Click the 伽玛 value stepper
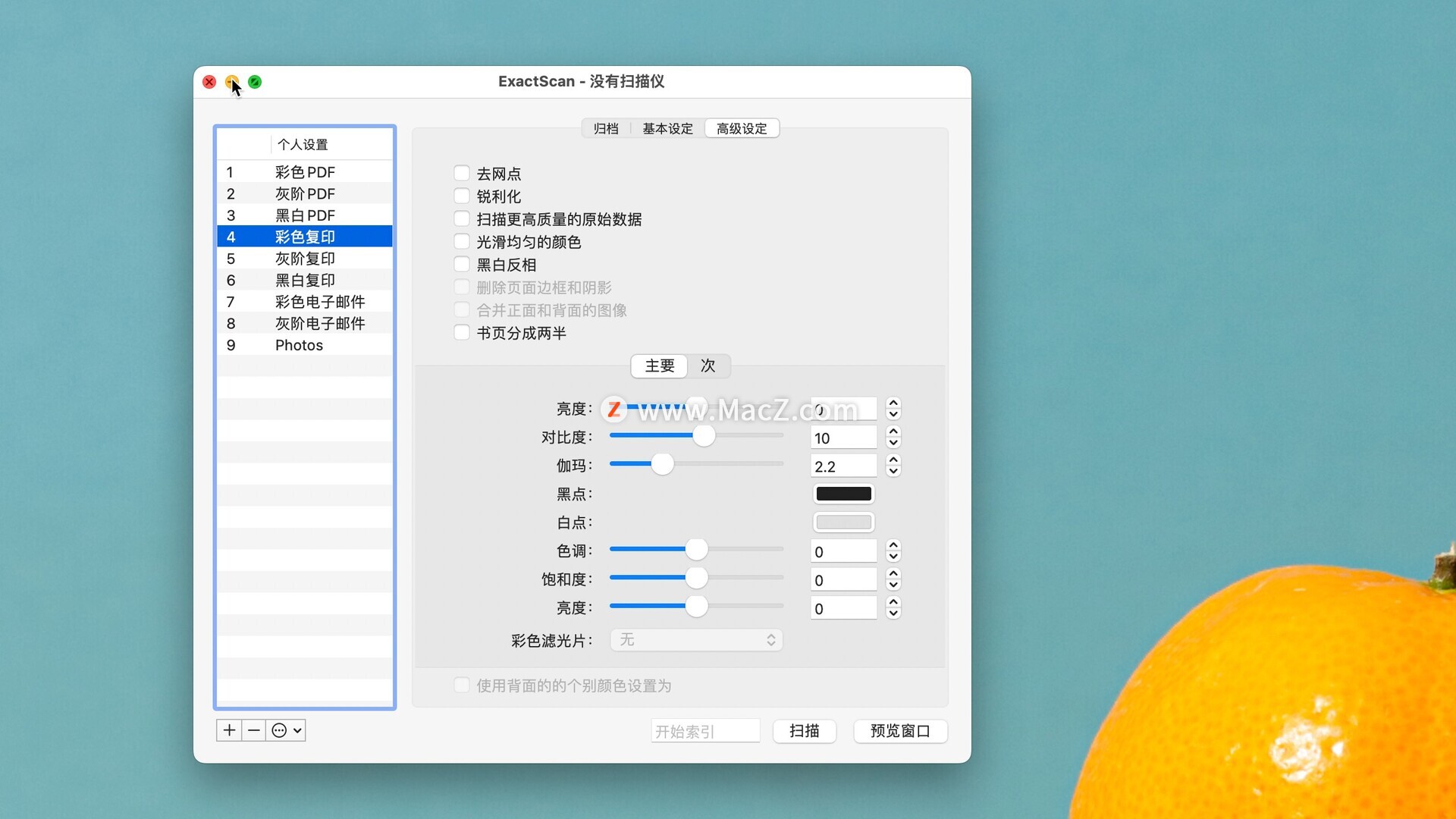The height and width of the screenshot is (819, 1456). click(893, 466)
